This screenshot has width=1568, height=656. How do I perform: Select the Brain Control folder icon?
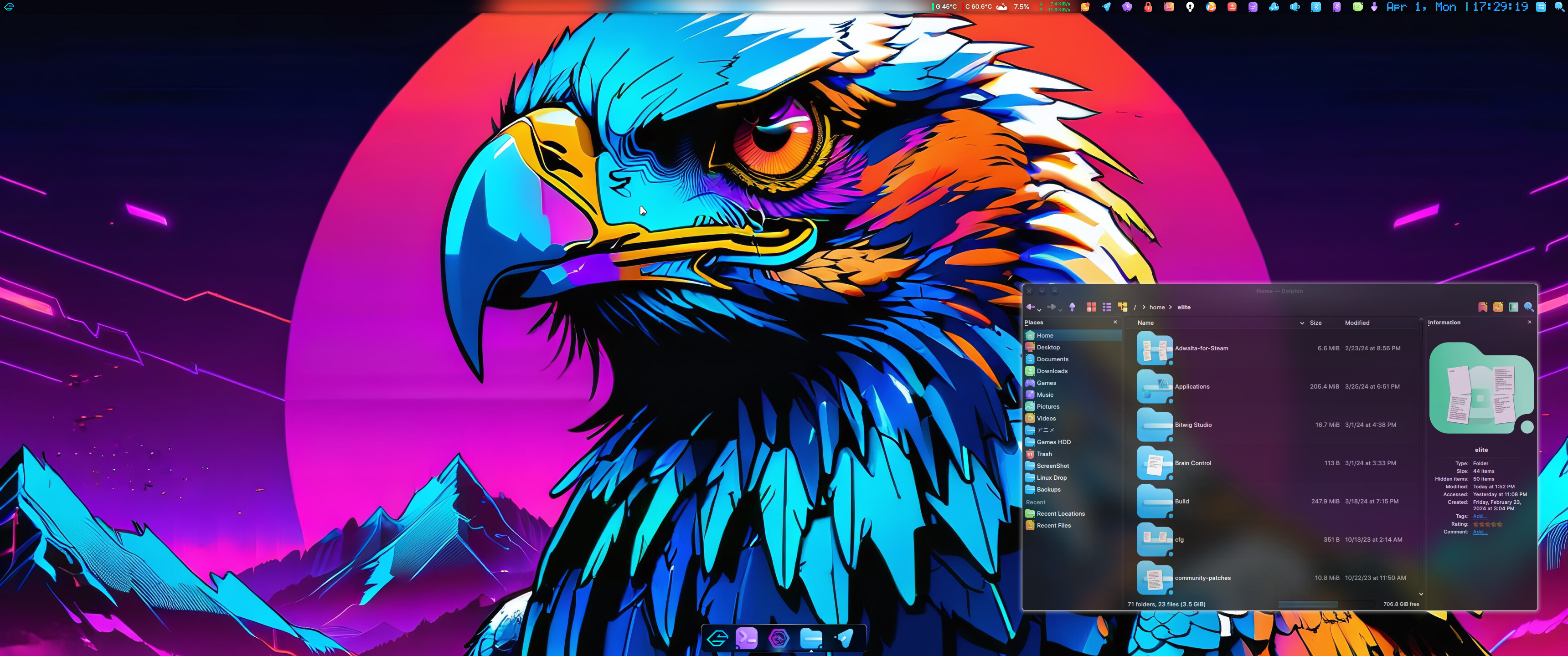(1155, 464)
